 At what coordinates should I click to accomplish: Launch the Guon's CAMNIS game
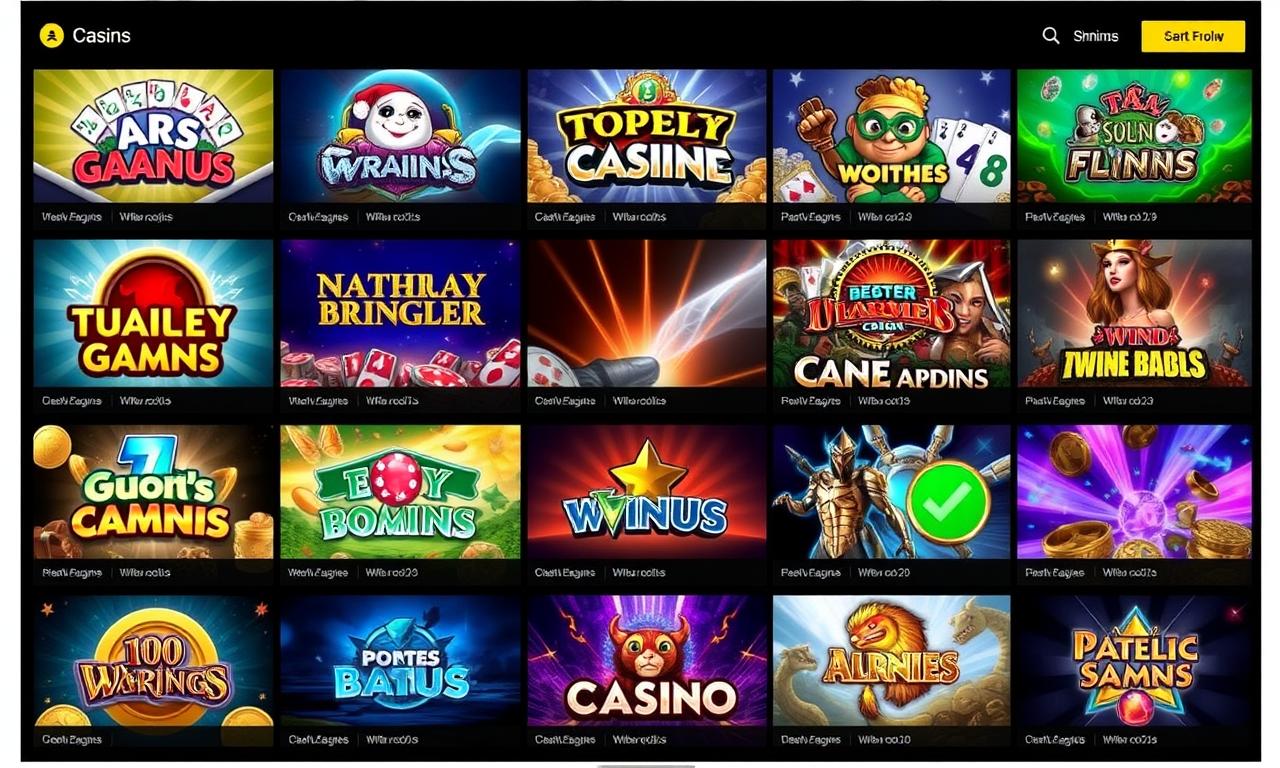click(153, 491)
